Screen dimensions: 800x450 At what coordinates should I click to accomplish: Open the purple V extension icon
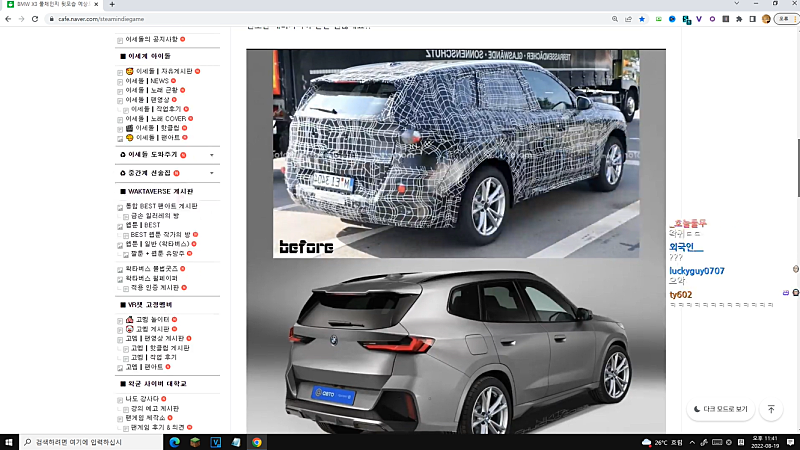point(699,19)
